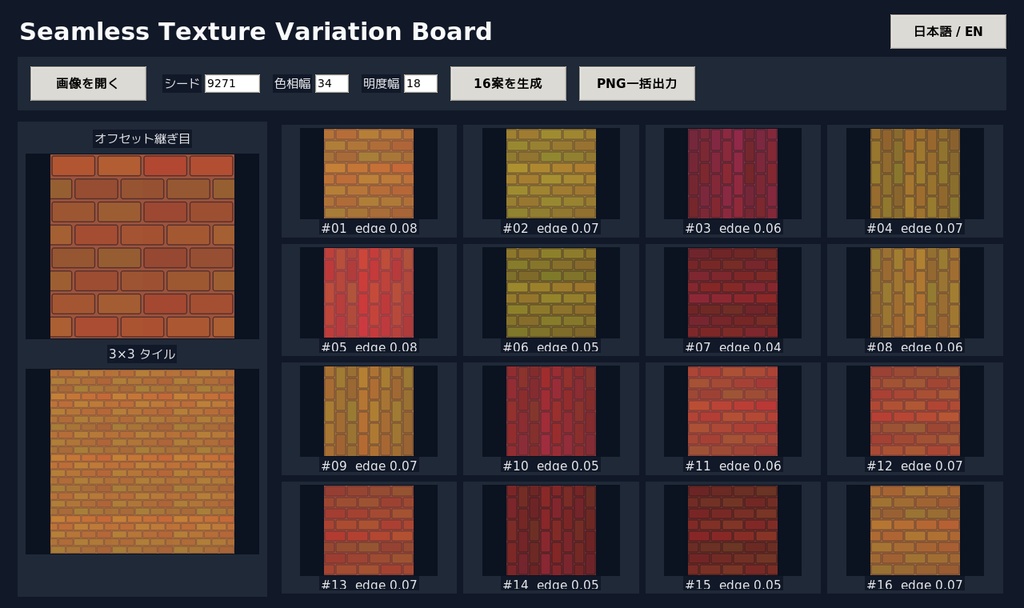Select variation thumbnail #12 edge 0.07
The height and width of the screenshot is (608, 1024).
tap(915, 411)
